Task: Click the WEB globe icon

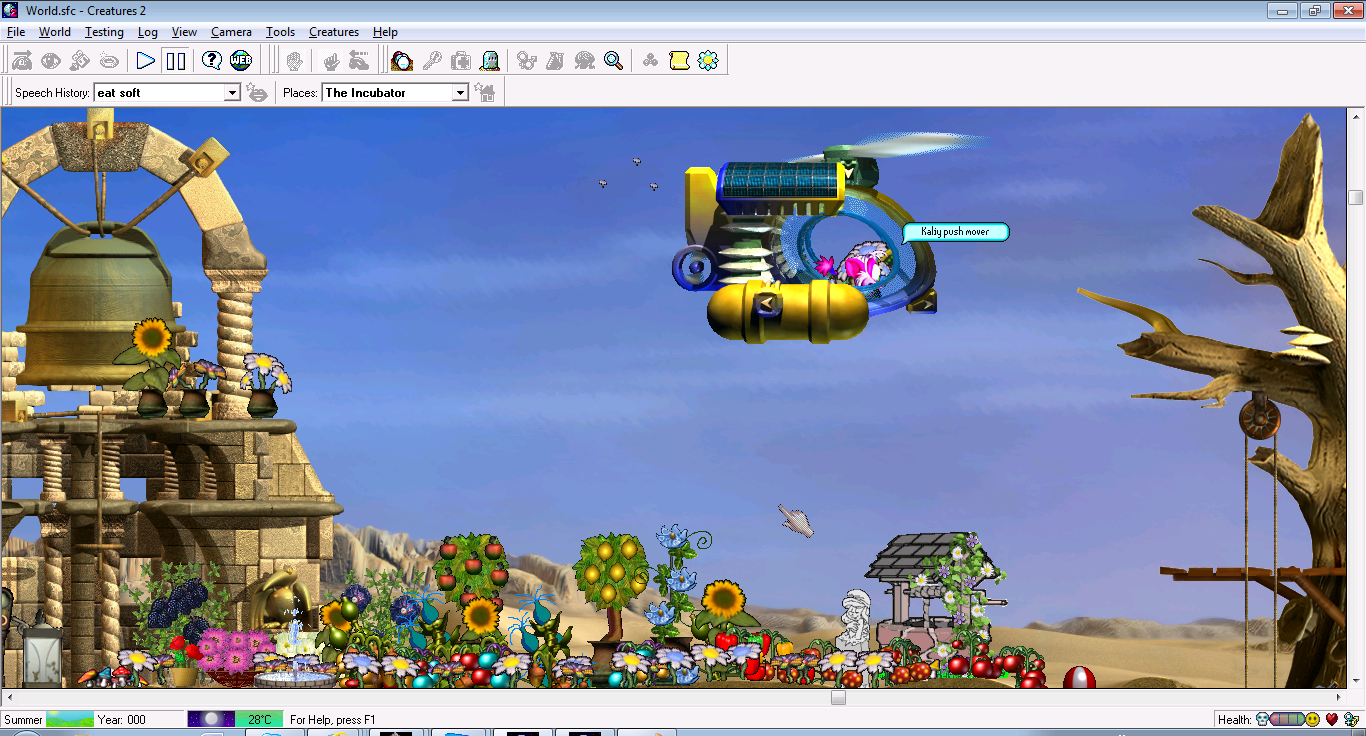Action: [x=241, y=61]
